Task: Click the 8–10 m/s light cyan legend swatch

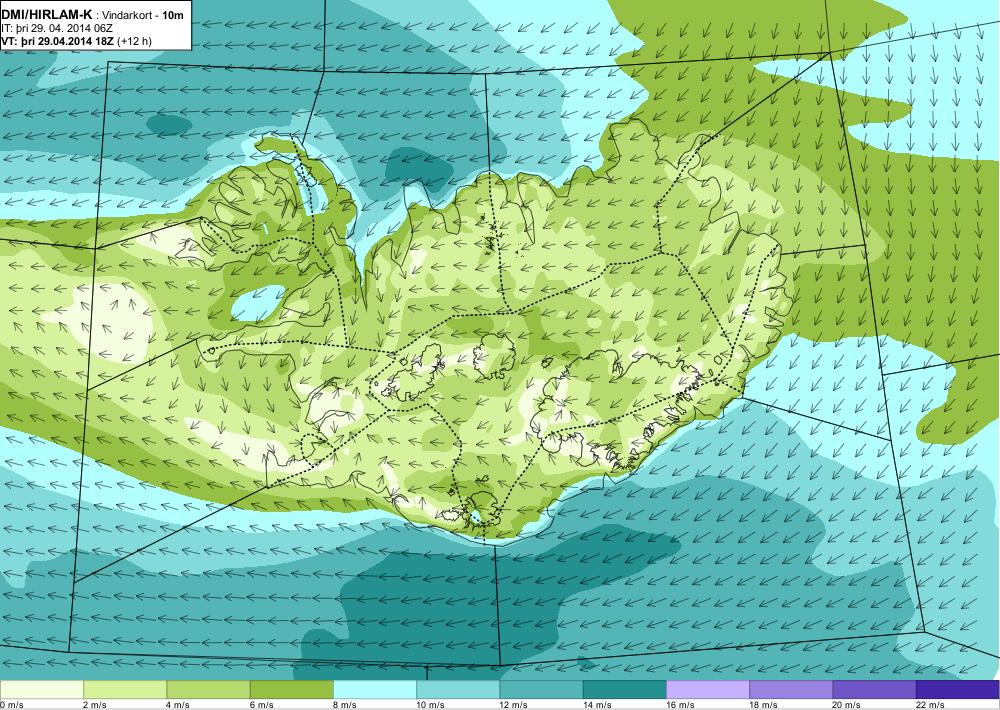Action: pos(375,690)
